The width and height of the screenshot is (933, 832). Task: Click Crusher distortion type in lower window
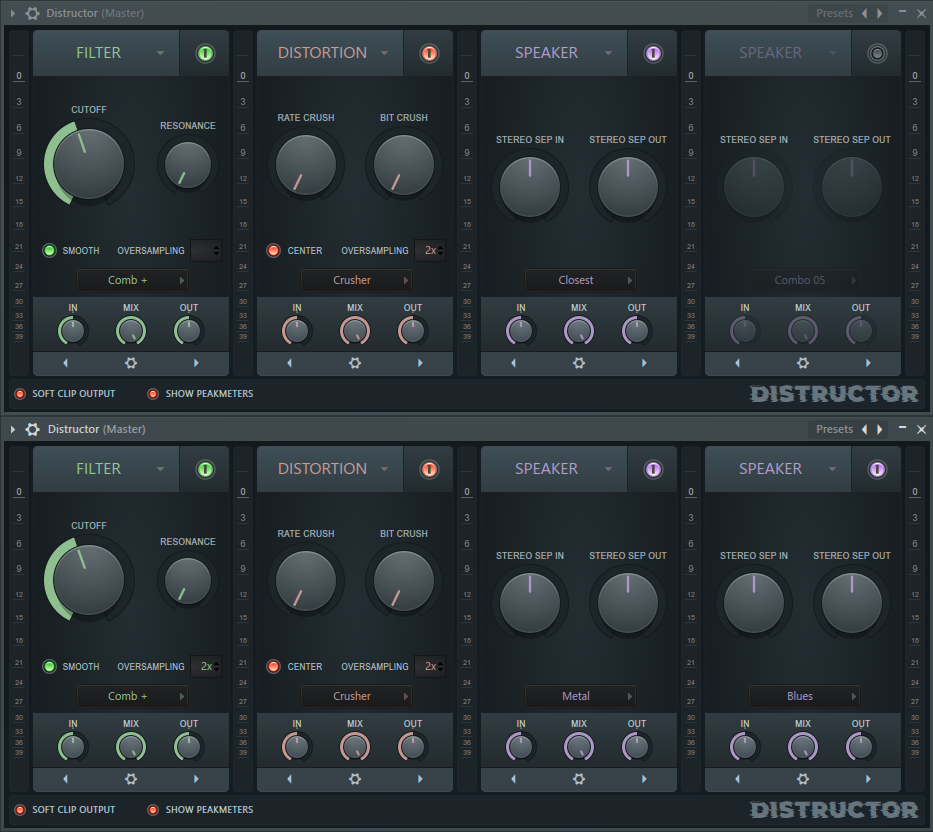pos(356,696)
